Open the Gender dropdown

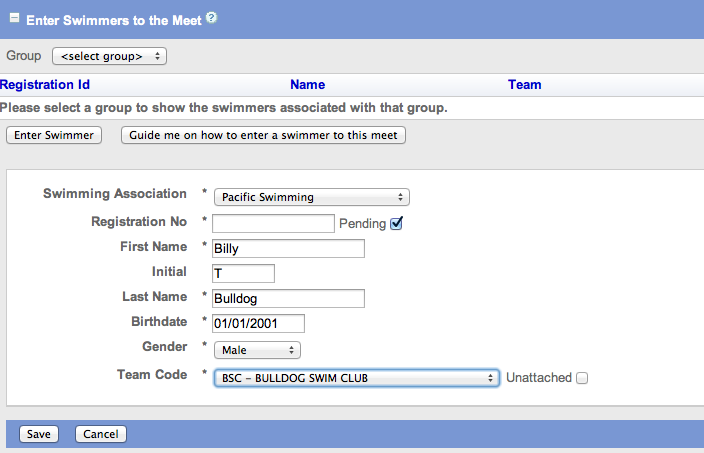tap(257, 350)
